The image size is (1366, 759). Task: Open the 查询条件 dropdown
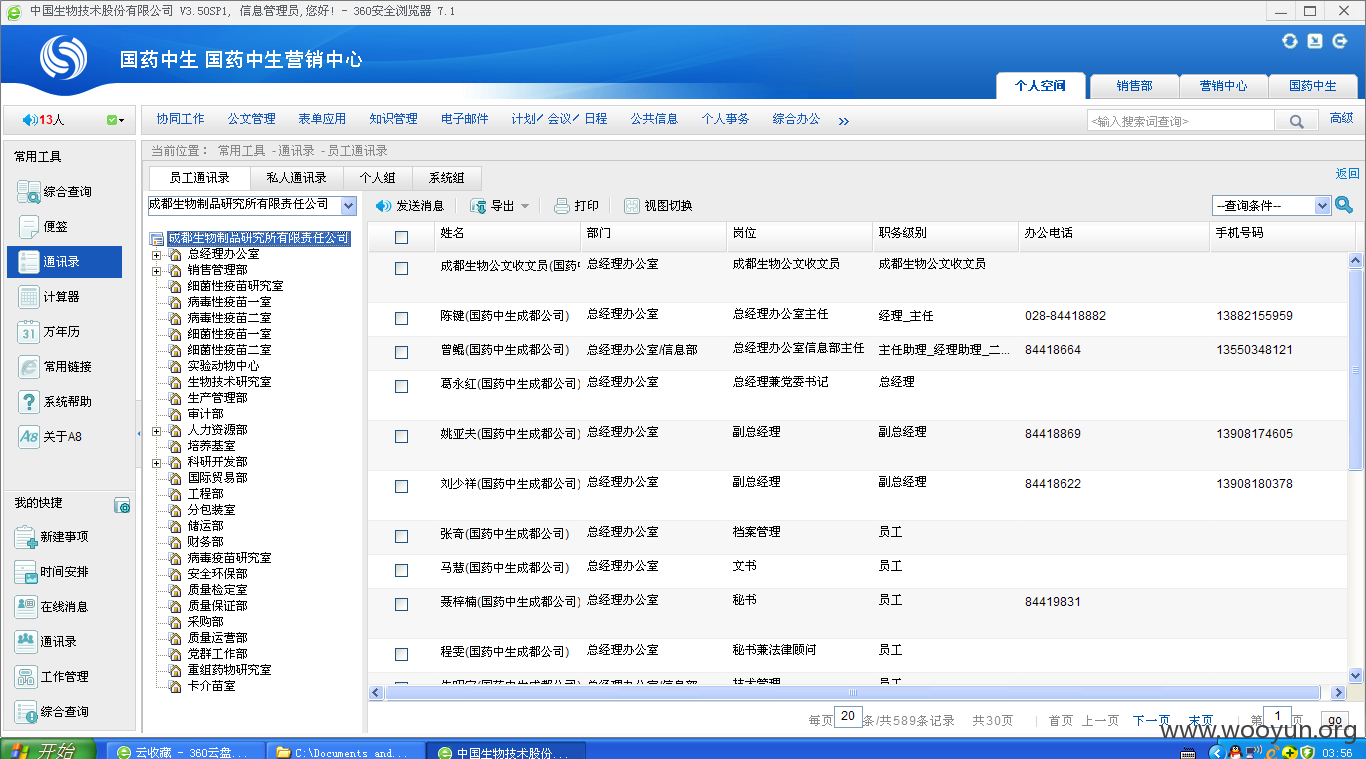click(x=1272, y=205)
